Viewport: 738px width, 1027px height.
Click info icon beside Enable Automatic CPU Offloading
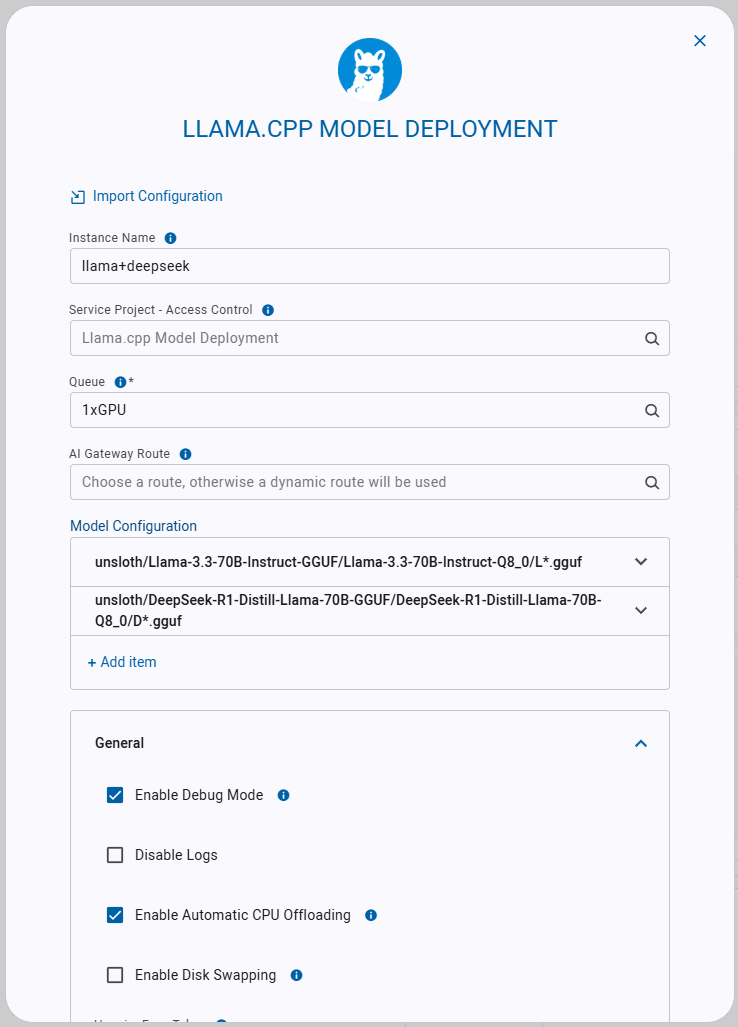click(x=371, y=915)
